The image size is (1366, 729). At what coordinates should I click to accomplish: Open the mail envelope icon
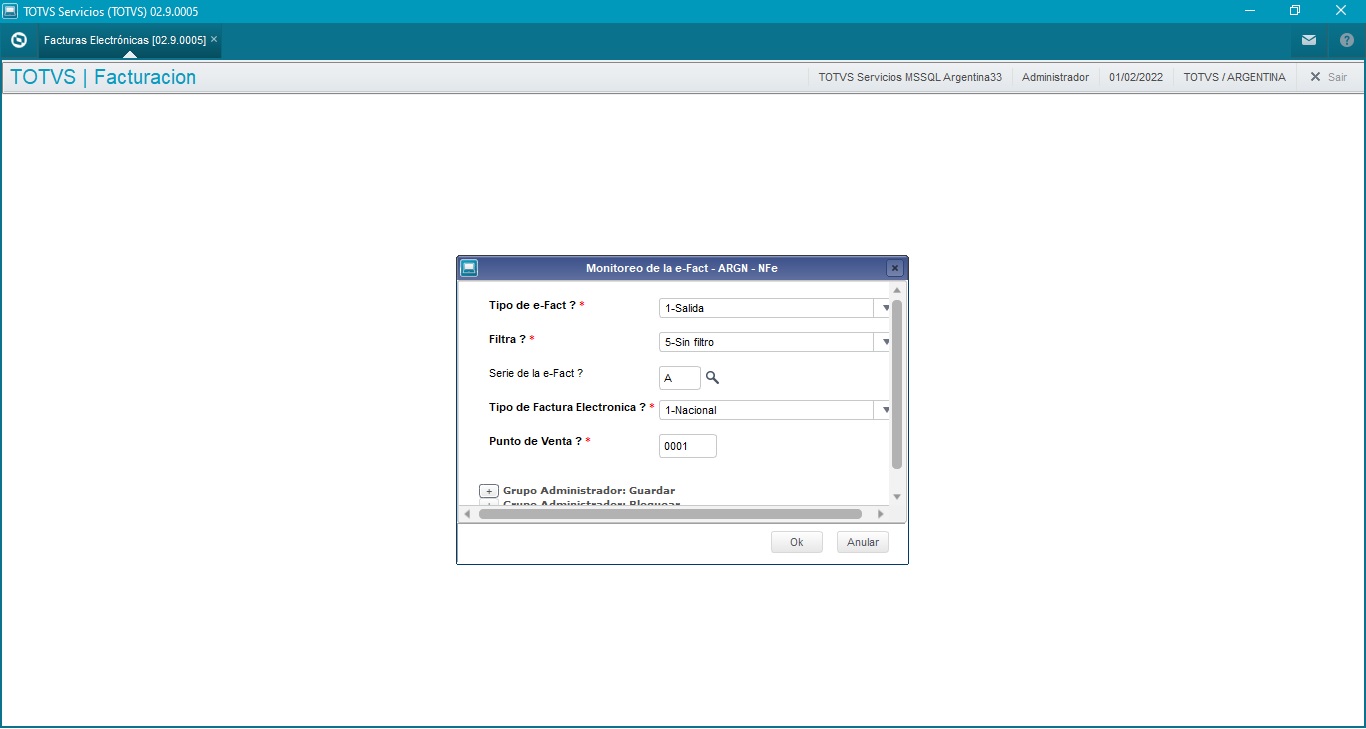click(1309, 40)
